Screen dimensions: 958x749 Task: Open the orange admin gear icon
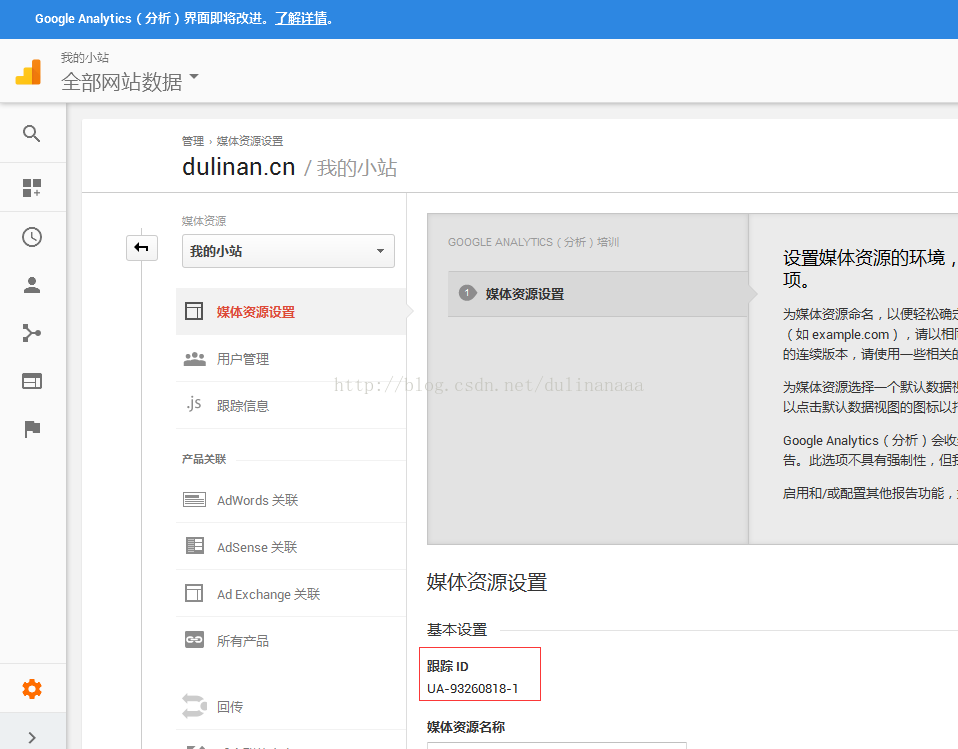32,689
